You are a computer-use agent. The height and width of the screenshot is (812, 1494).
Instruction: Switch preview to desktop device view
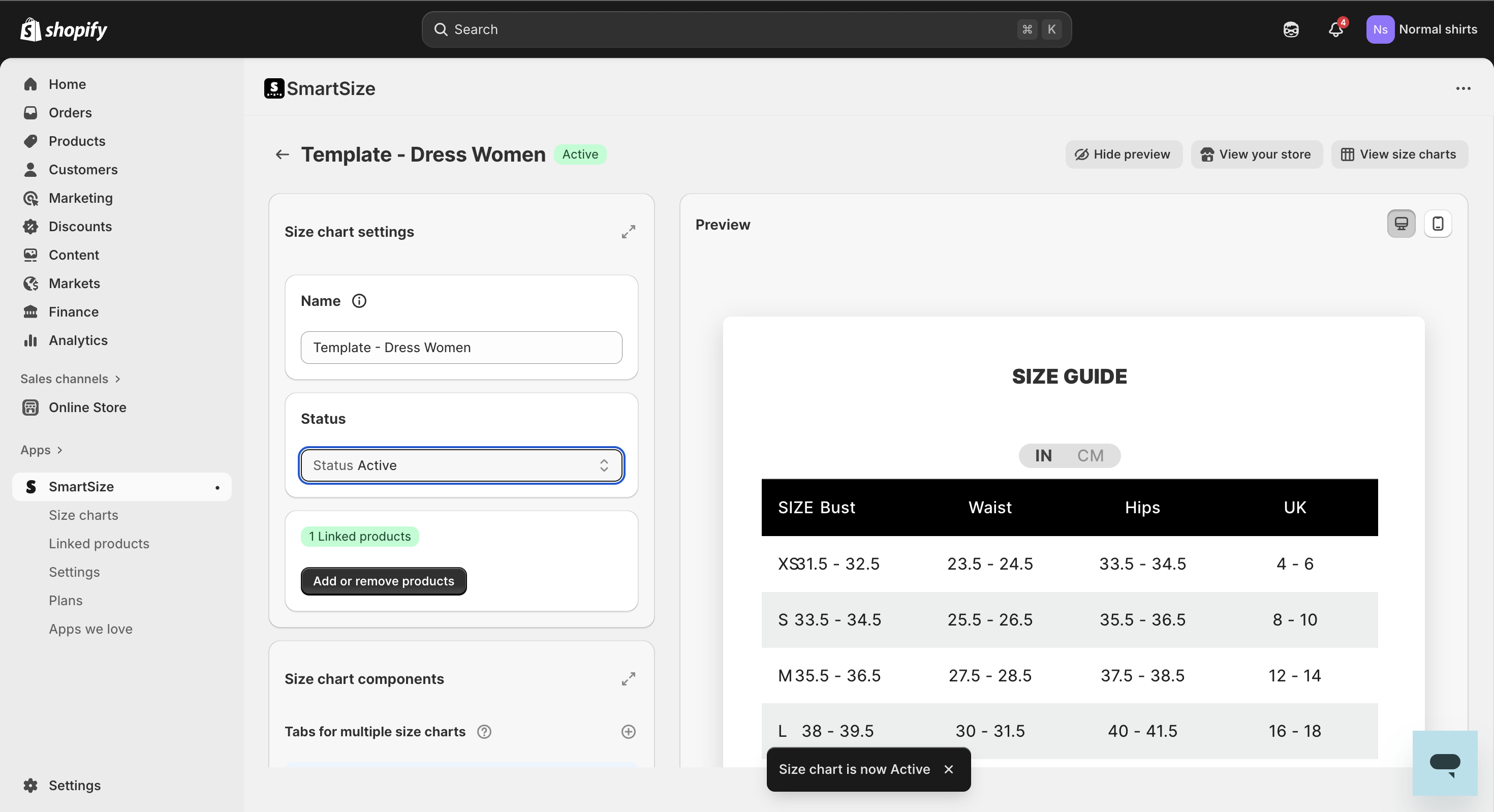click(x=1400, y=224)
